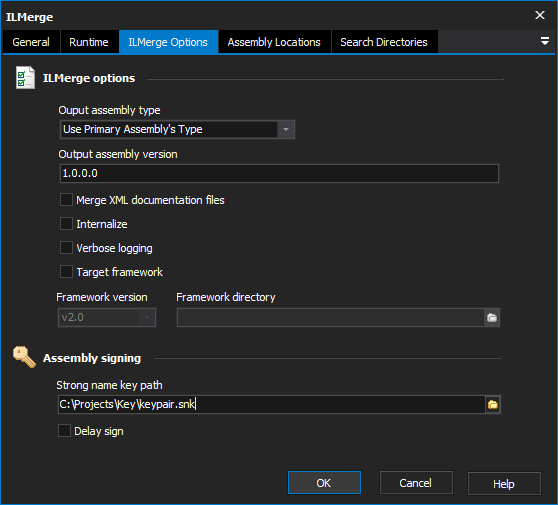This screenshot has width=558, height=505.
Task: Open the tab overflow menu icon
Action: [544, 41]
